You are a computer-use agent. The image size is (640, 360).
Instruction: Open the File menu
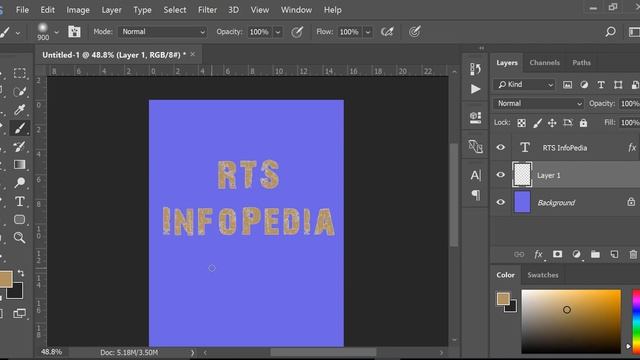[x=22, y=10]
